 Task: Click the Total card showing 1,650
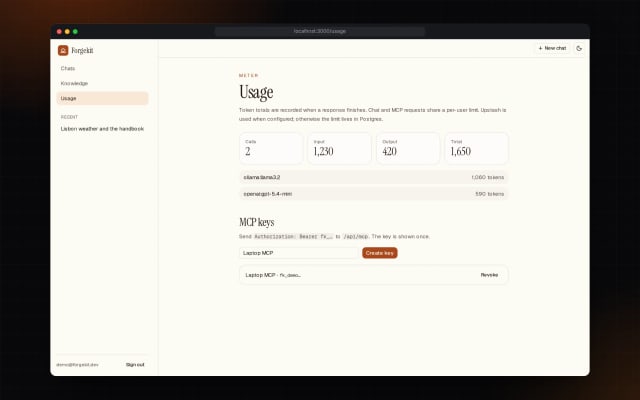(476, 148)
